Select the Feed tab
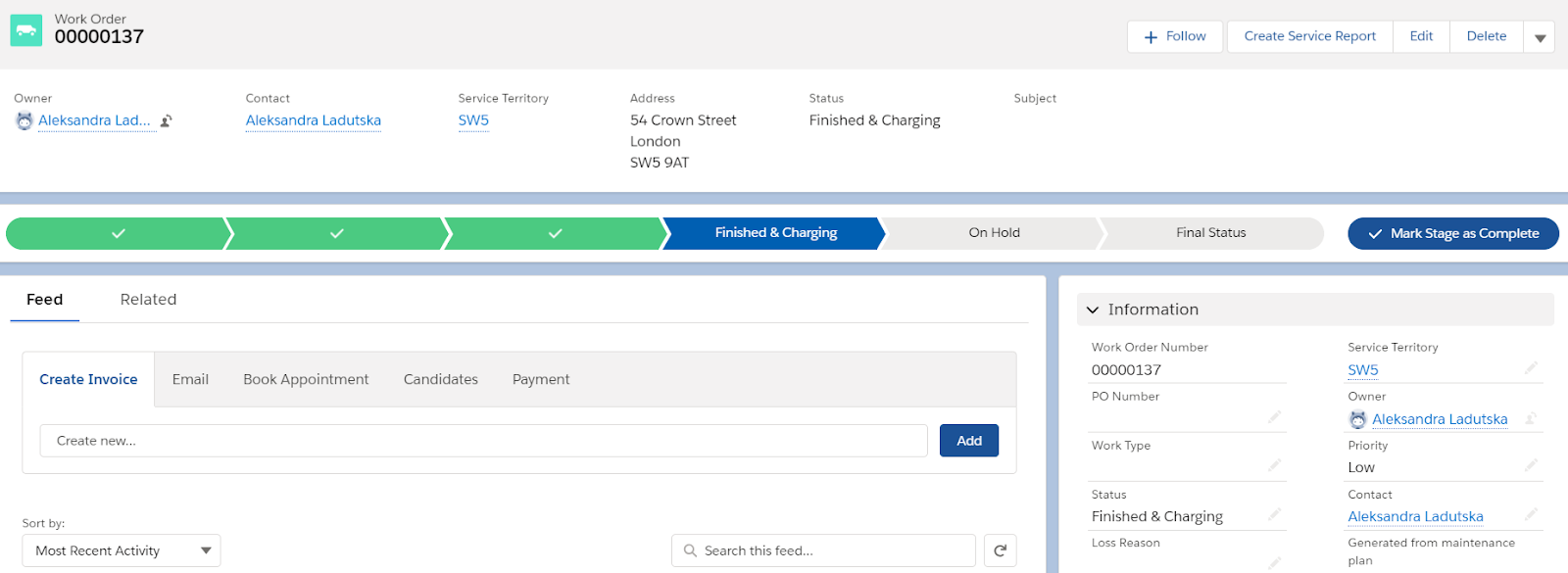The height and width of the screenshot is (573, 1568). pyautogui.click(x=44, y=300)
